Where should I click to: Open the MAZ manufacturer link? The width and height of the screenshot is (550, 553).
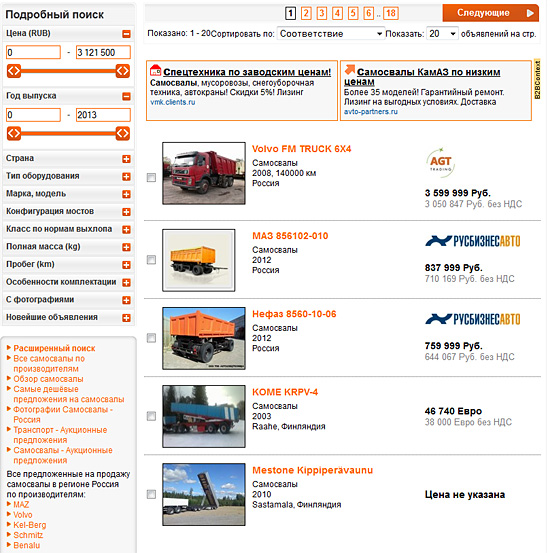(x=21, y=505)
